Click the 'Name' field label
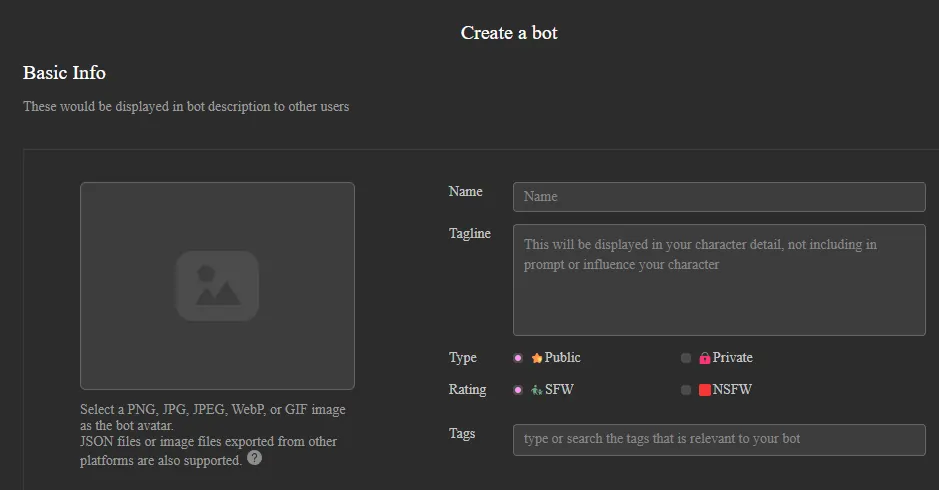Screen dimensions: 939x490 [x=465, y=191]
